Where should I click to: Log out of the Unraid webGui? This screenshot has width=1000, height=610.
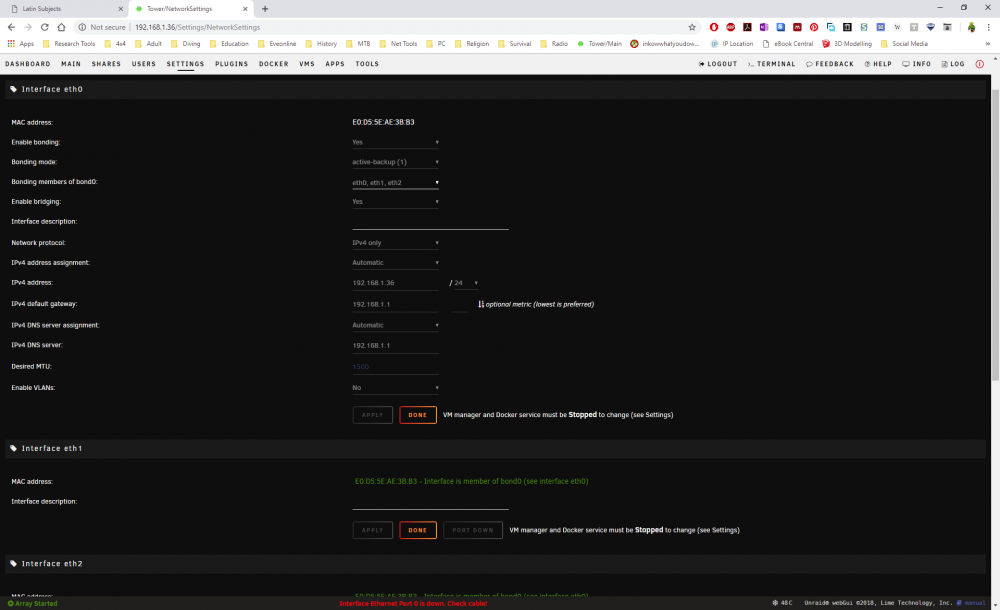pyautogui.click(x=717, y=64)
